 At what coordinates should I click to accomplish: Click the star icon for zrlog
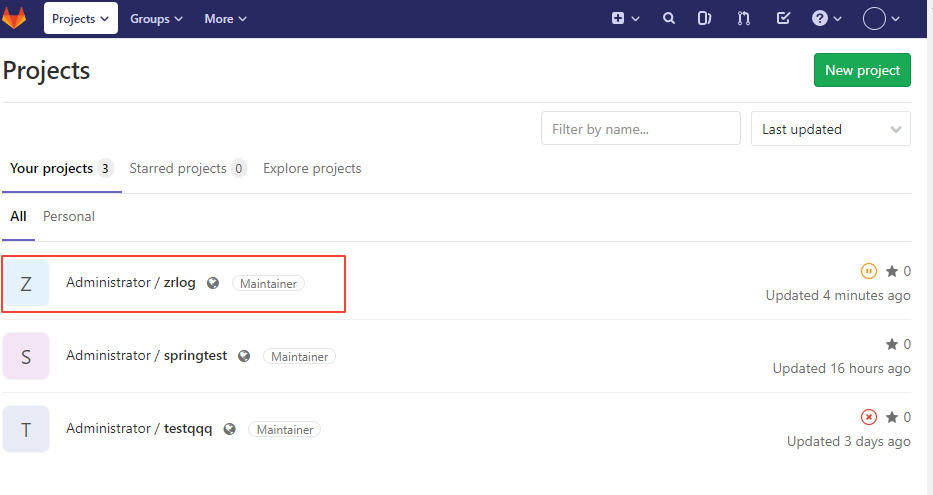tap(892, 271)
